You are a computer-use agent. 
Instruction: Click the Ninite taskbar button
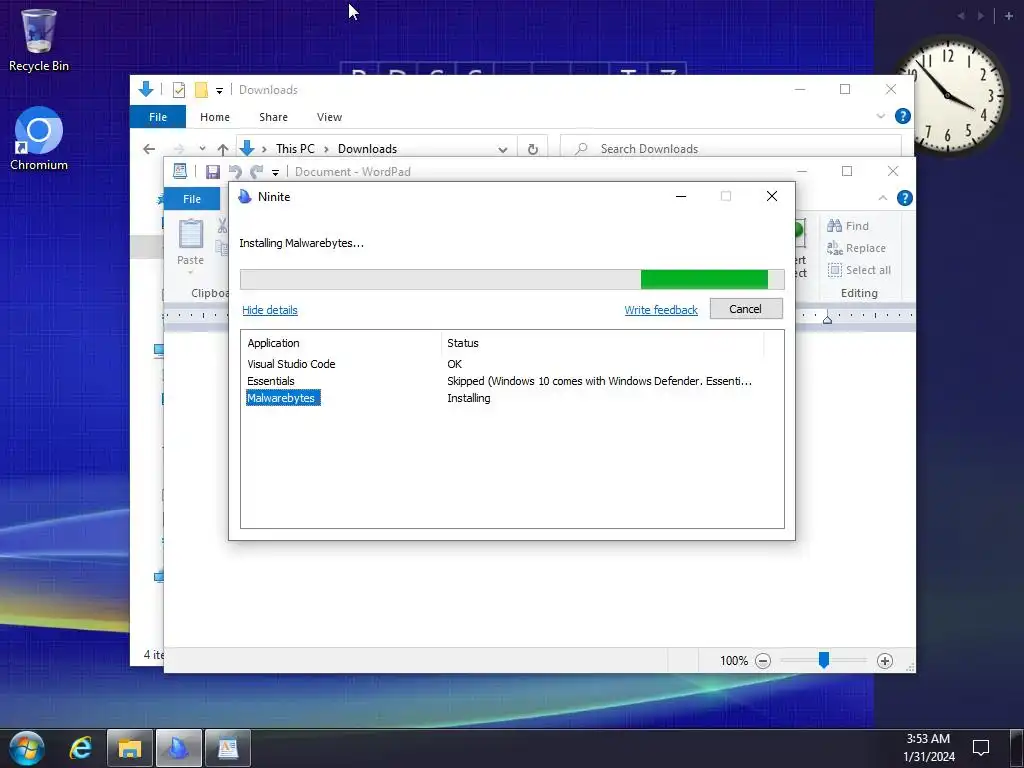pyautogui.click(x=178, y=748)
